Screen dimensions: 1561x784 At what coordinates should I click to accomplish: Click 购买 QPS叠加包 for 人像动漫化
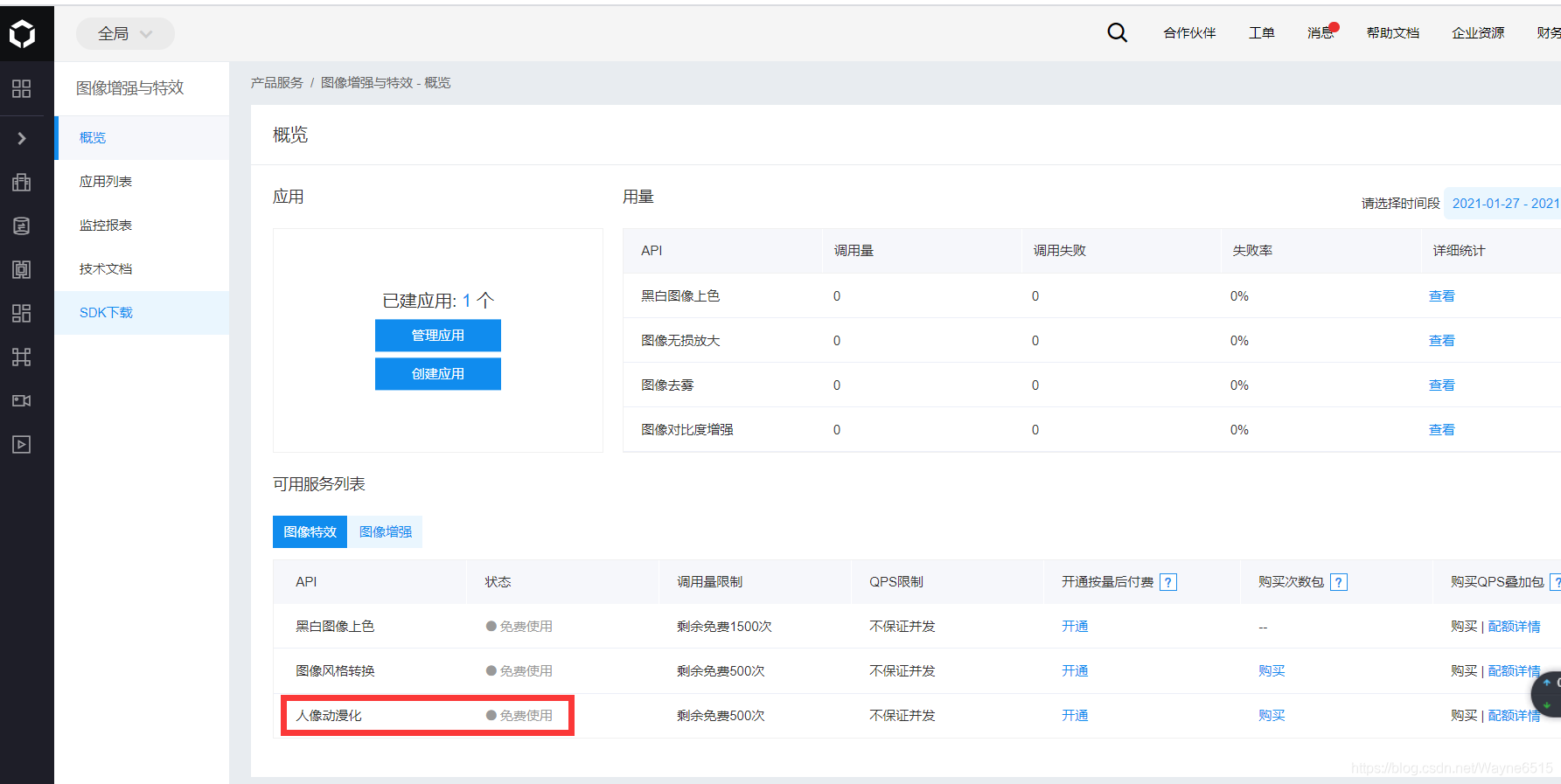coord(1463,716)
